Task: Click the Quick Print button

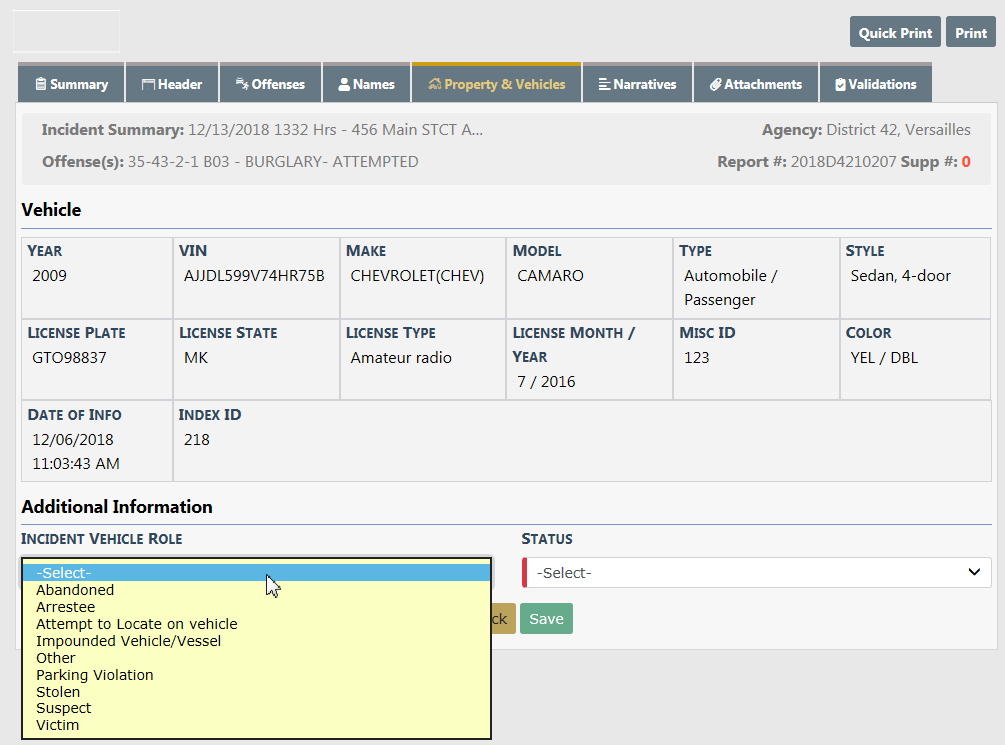Action: 895,33
